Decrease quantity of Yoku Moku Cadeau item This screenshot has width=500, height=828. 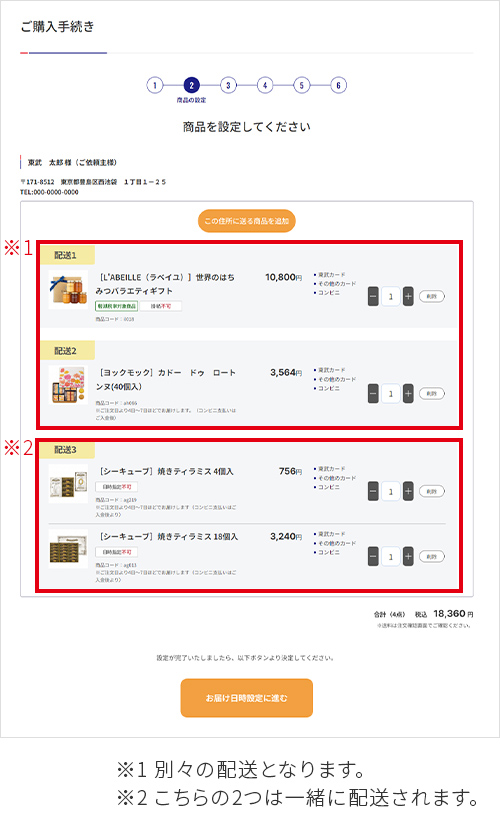[x=373, y=393]
